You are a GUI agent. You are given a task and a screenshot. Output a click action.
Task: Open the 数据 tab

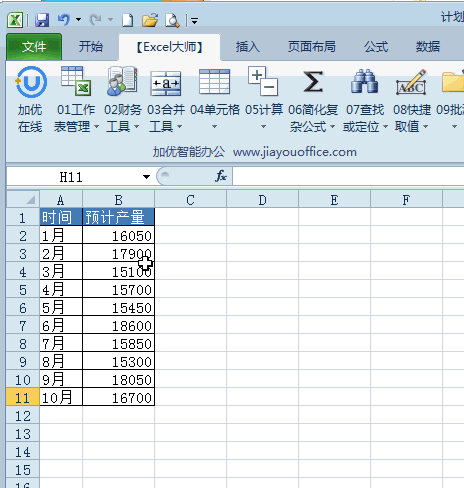[x=428, y=47]
